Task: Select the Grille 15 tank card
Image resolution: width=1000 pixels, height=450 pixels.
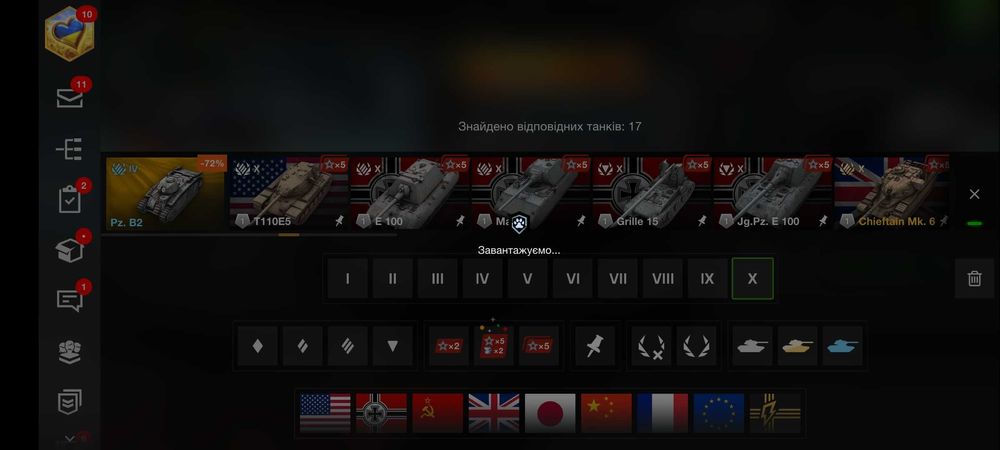Action: [652, 193]
